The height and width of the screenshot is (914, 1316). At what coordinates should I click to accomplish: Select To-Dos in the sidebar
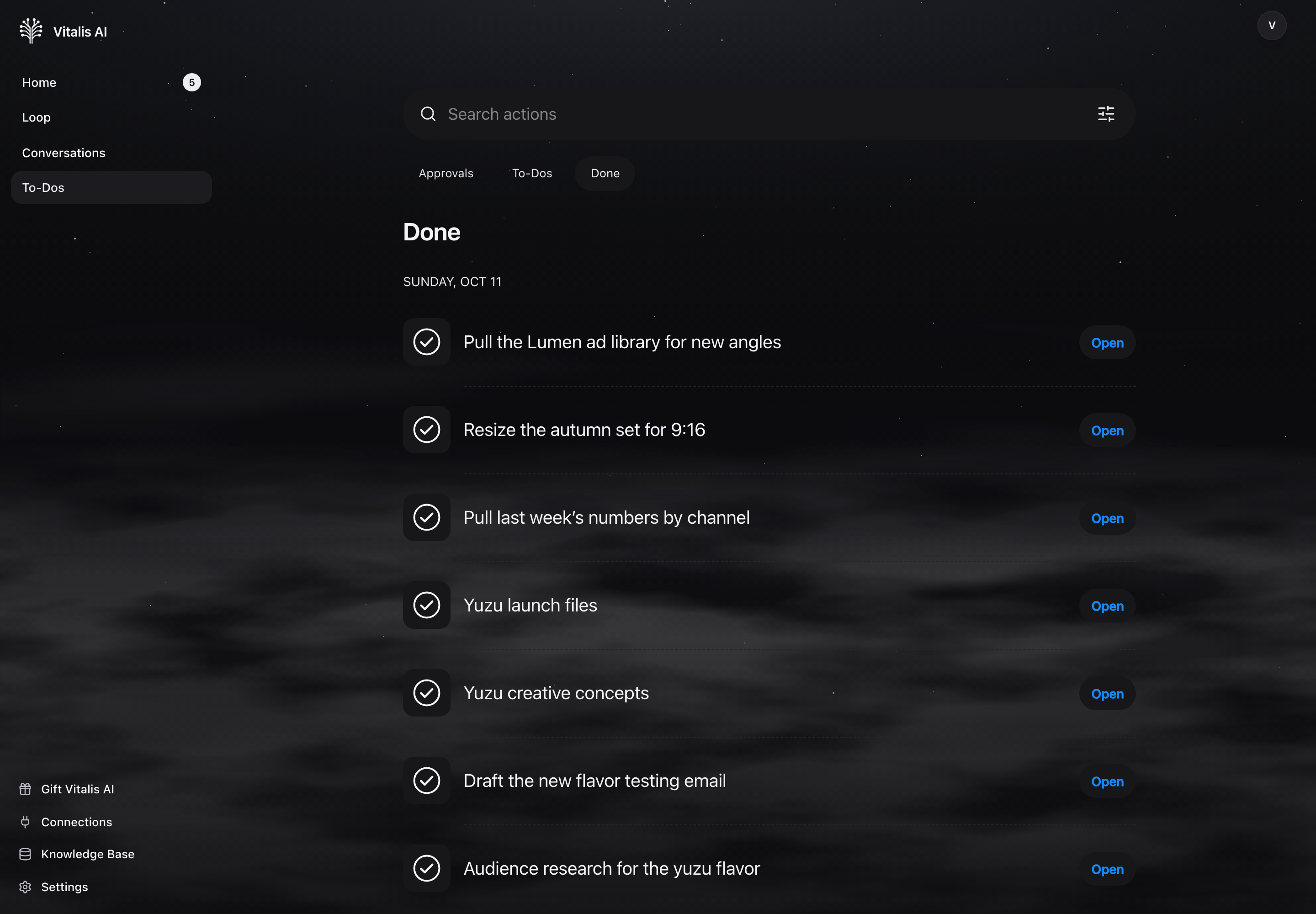(111, 187)
